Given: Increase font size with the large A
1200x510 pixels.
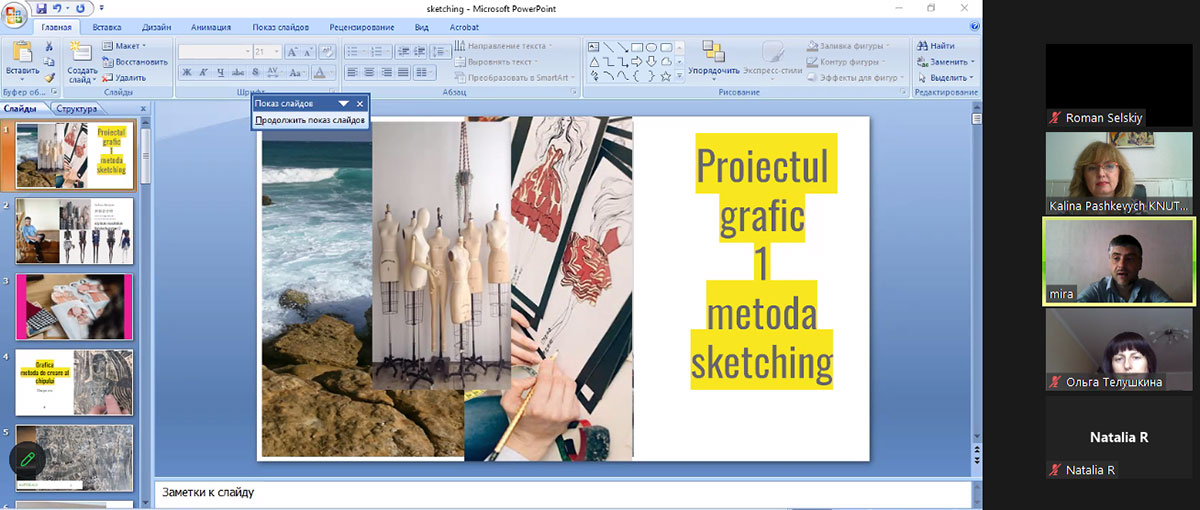Looking at the screenshot, I should 292,52.
